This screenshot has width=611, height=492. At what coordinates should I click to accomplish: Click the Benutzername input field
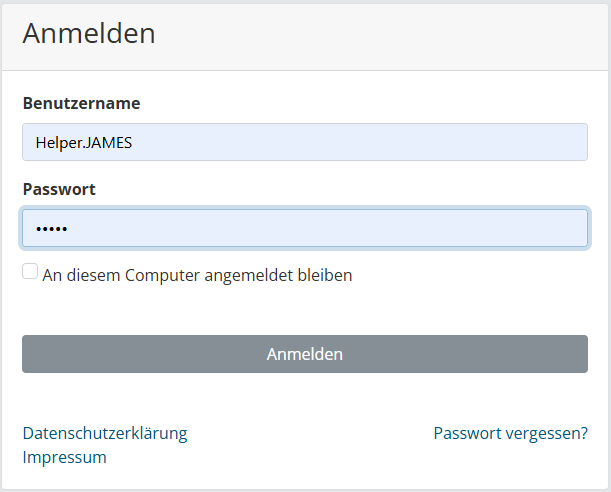pos(304,142)
